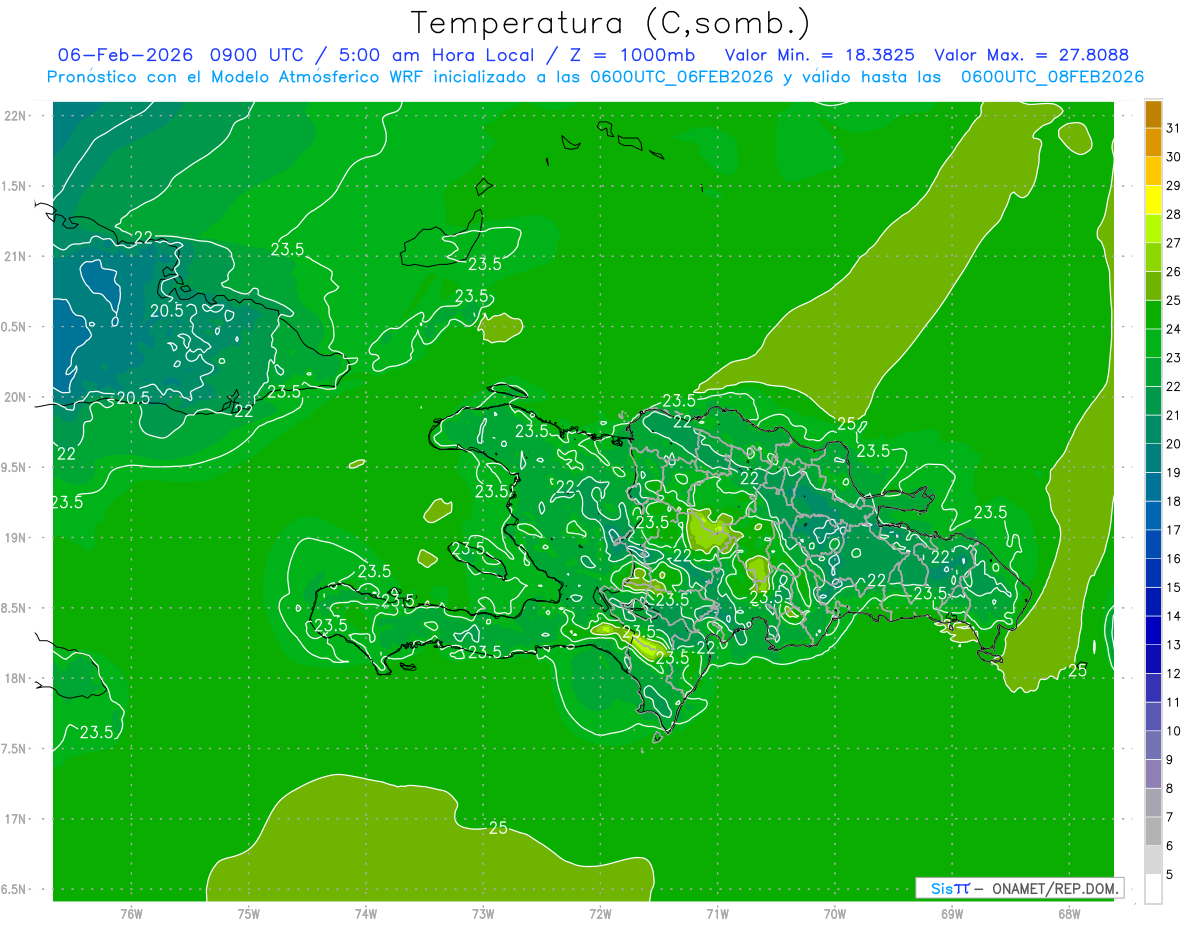
Task: Click the "06-Feb-2026" date in header
Action: pyautogui.click(x=126, y=54)
